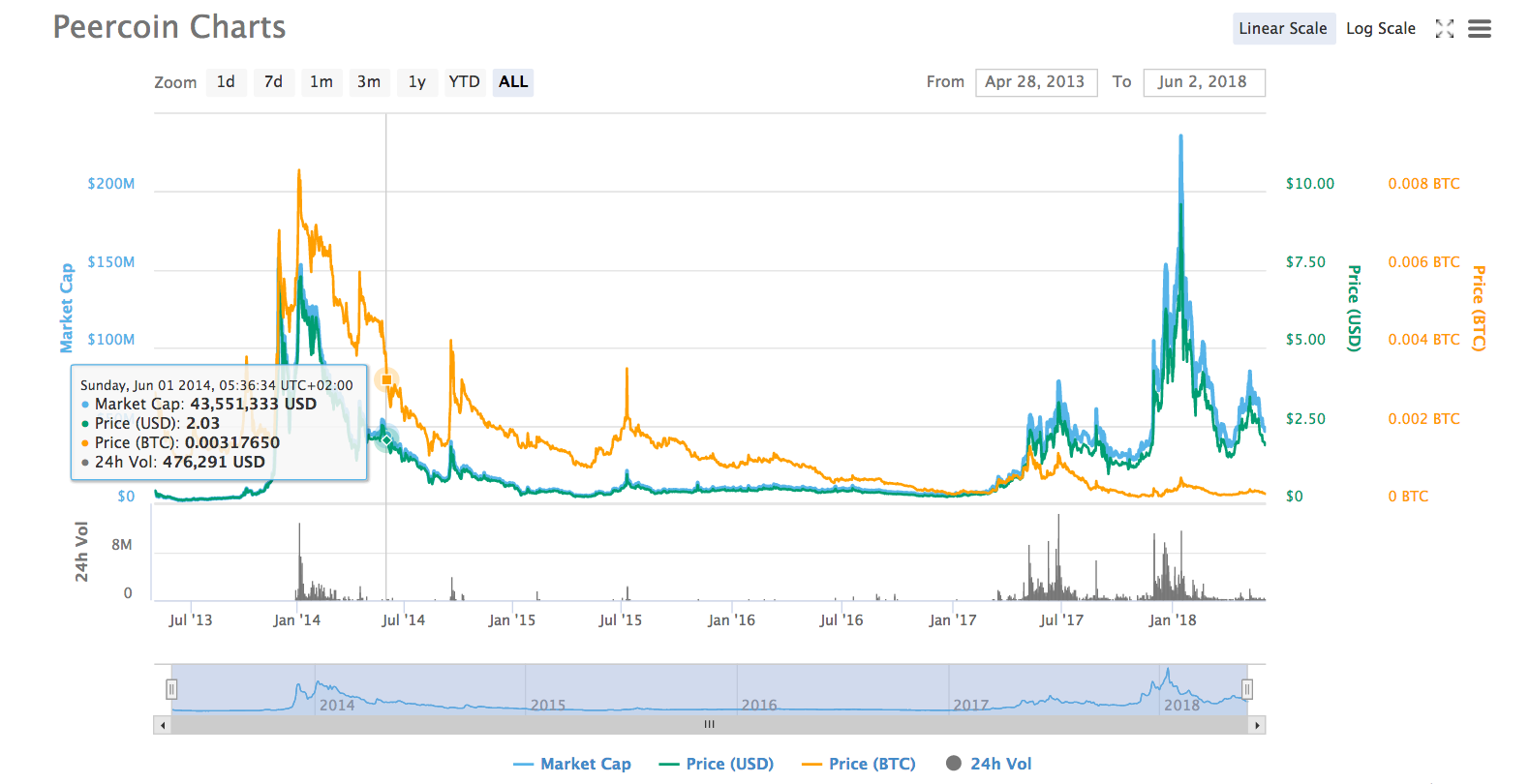
Task: Toggle 24h Vol series in legend
Action: click(989, 764)
